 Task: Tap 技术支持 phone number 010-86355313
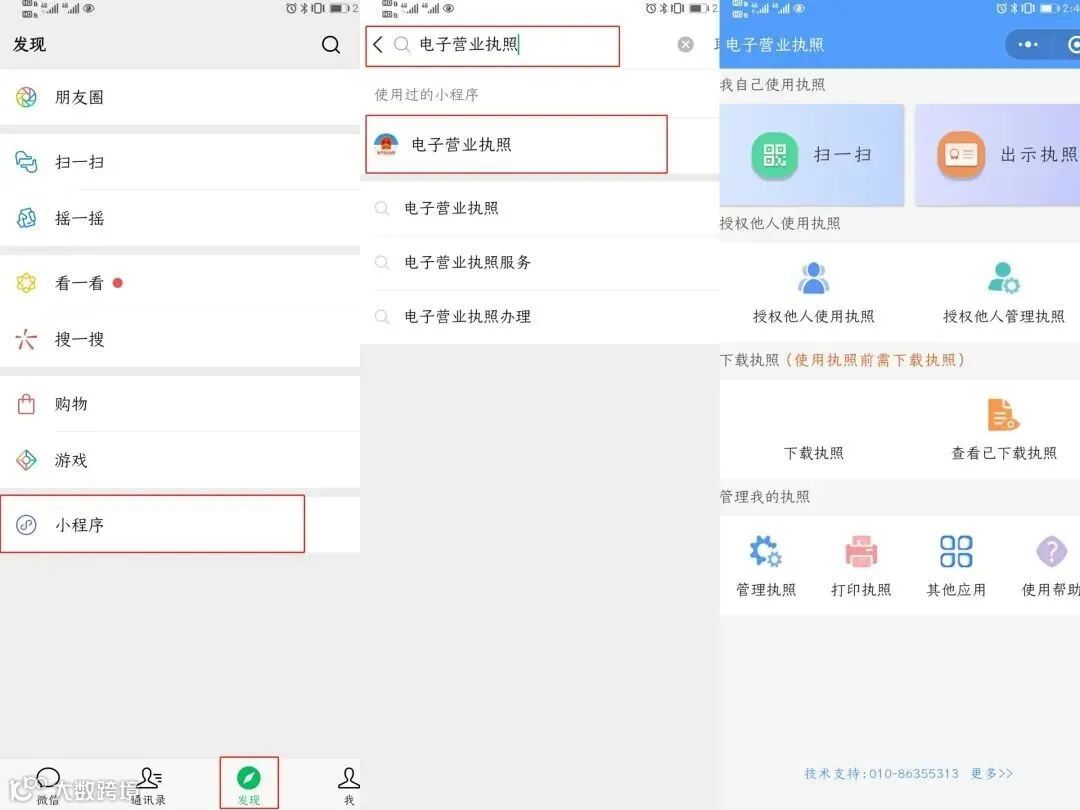click(x=914, y=773)
